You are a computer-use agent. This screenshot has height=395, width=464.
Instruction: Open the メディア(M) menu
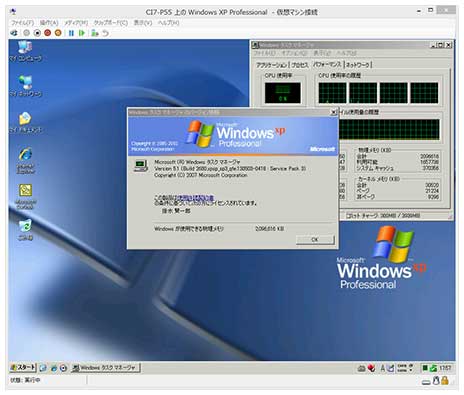click(76, 23)
